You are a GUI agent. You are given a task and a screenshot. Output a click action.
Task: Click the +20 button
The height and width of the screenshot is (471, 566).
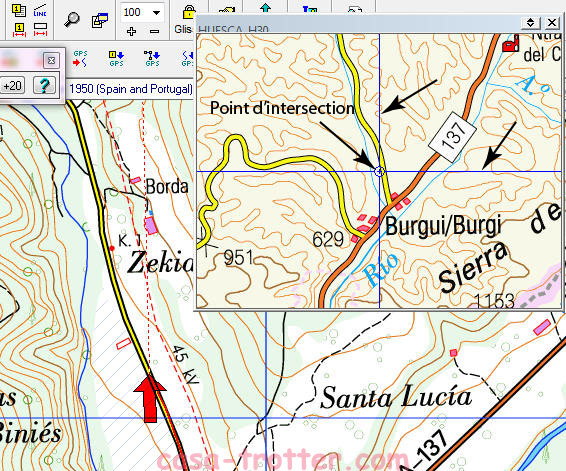click(x=12, y=86)
